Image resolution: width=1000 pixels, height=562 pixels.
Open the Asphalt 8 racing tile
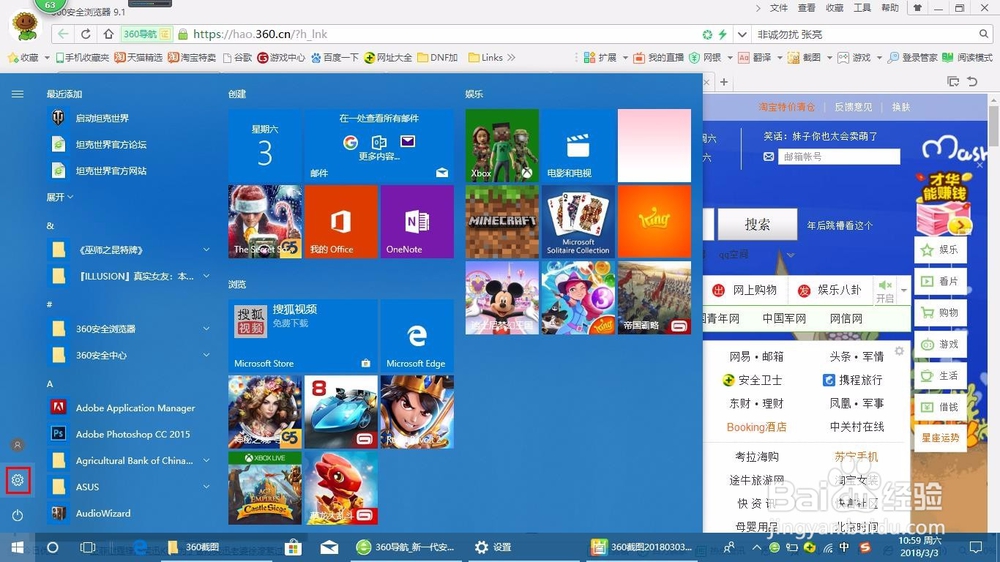pyautogui.click(x=341, y=412)
